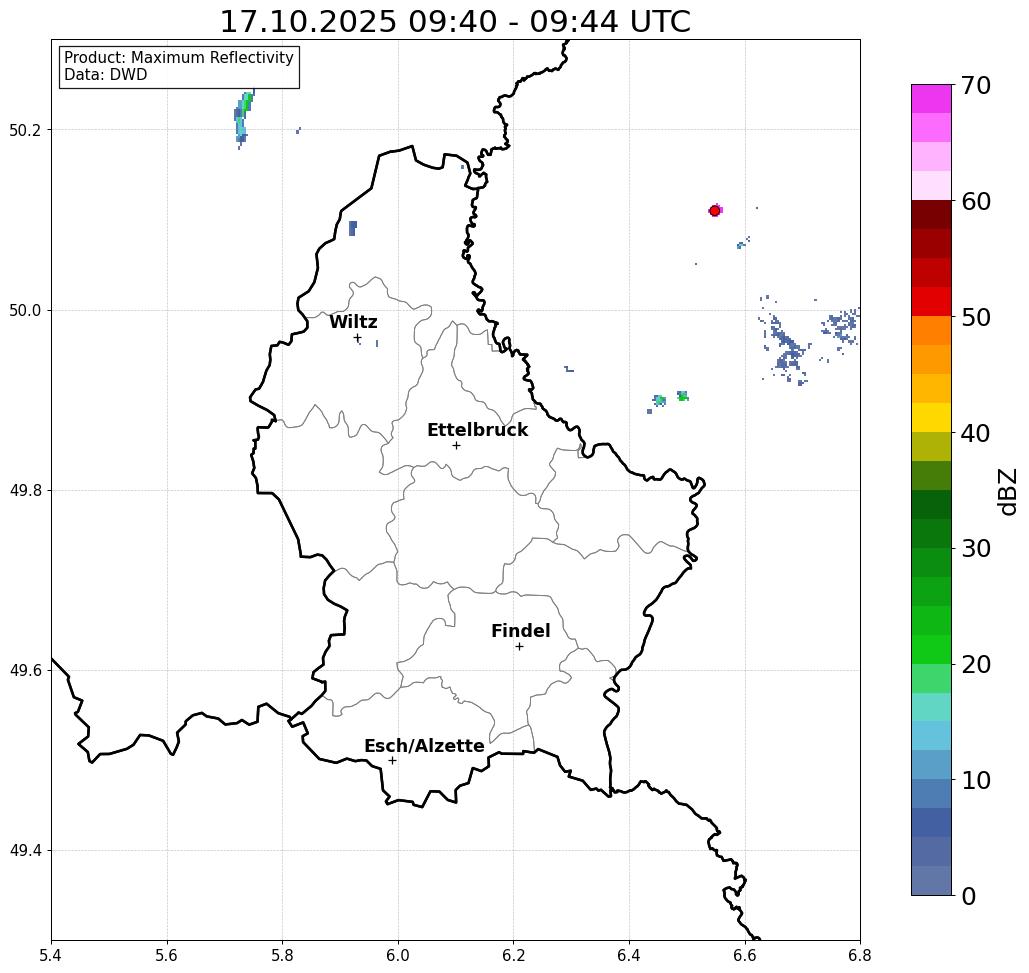The width and height of the screenshot is (1029, 973).
Task: Click the magenta swatch at top of colorbar
Action: [931, 99]
